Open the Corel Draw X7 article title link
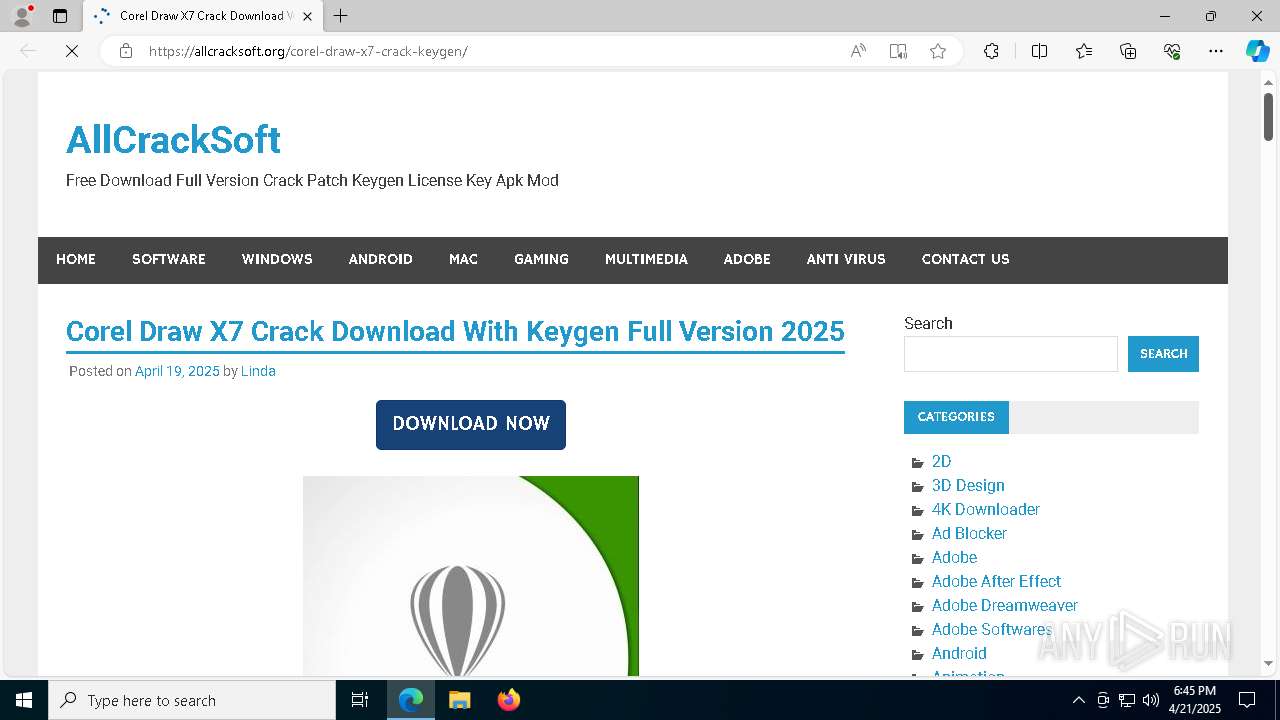1280x720 pixels. [x=455, y=331]
